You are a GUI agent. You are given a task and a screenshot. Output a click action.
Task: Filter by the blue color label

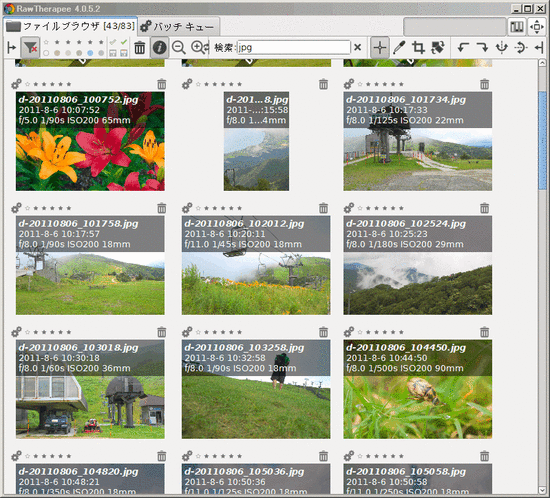pyautogui.click(x=90, y=53)
